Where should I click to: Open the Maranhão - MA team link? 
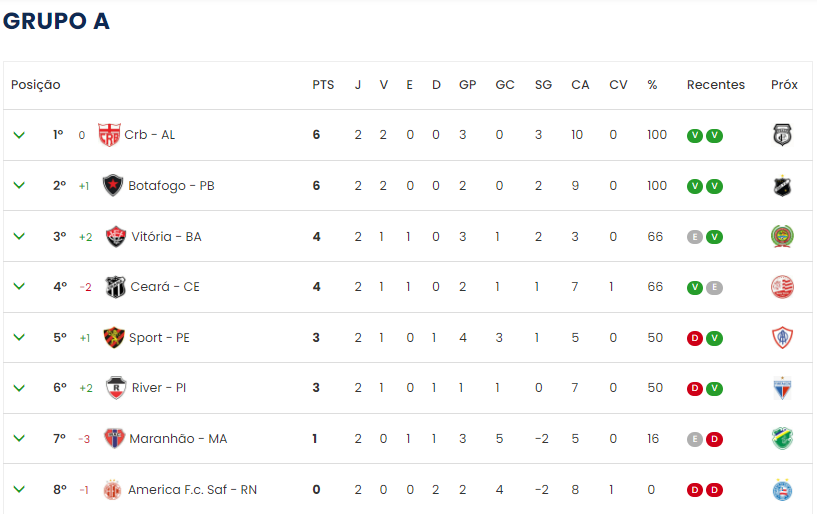(x=178, y=439)
